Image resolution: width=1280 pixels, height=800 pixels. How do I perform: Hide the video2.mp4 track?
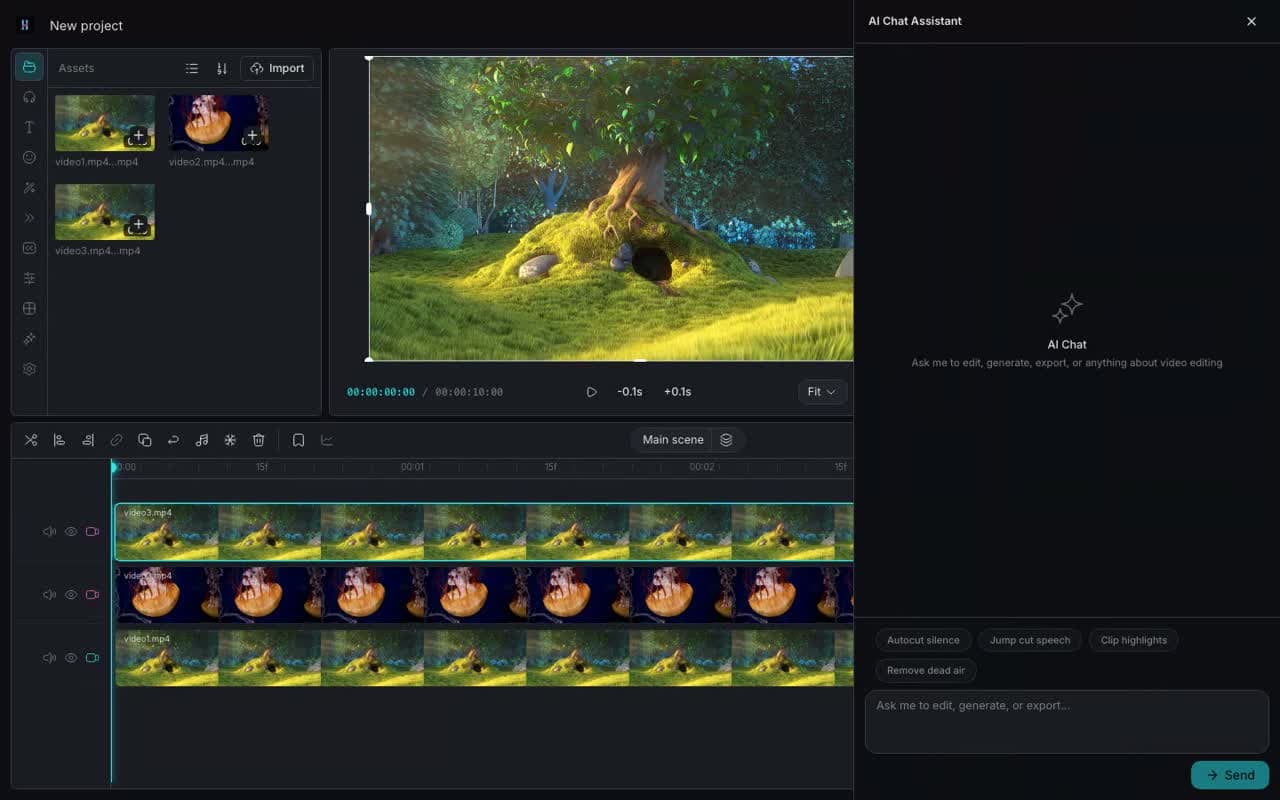pyautogui.click(x=71, y=595)
